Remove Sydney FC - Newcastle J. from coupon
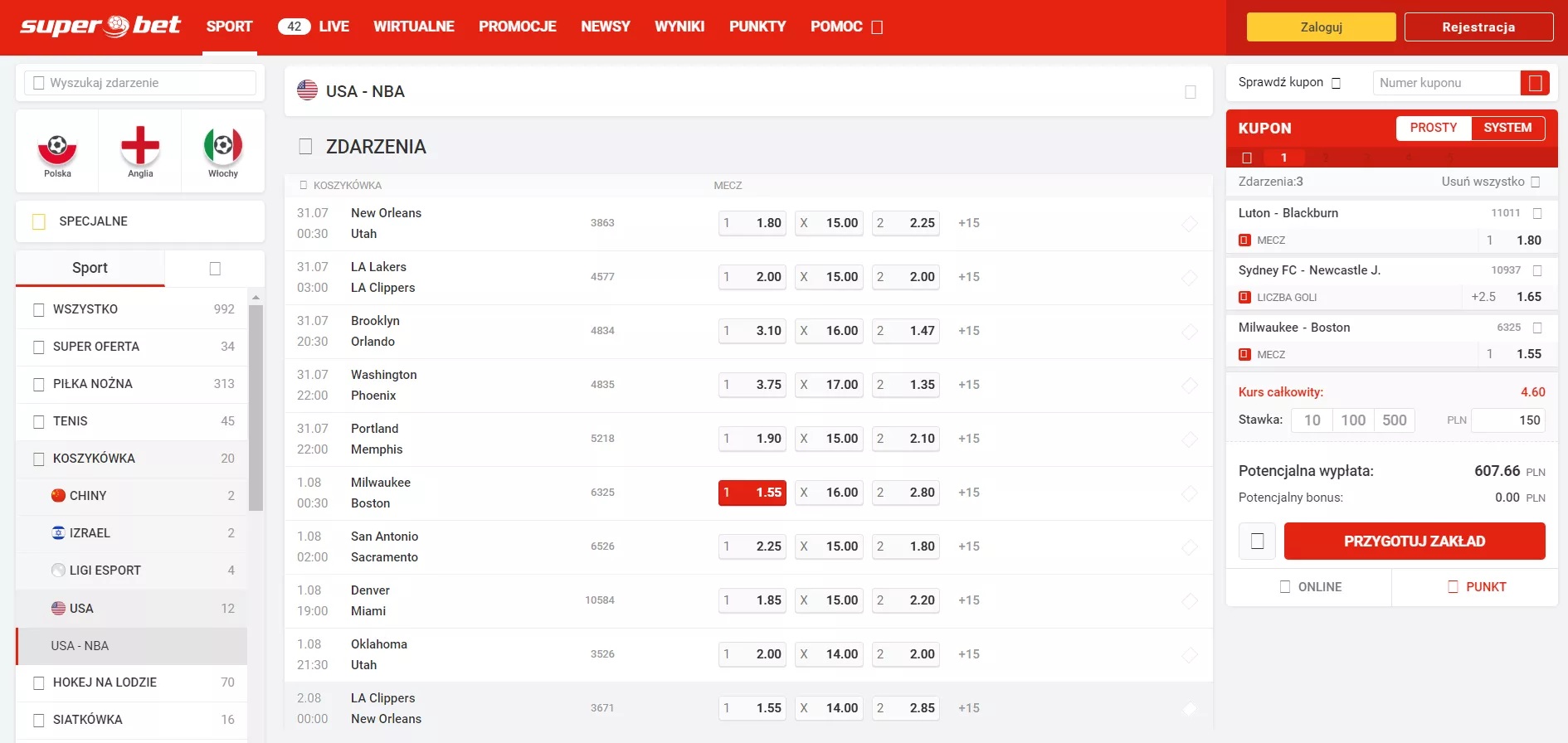Screen dimensions: 1568x743 [1537, 270]
